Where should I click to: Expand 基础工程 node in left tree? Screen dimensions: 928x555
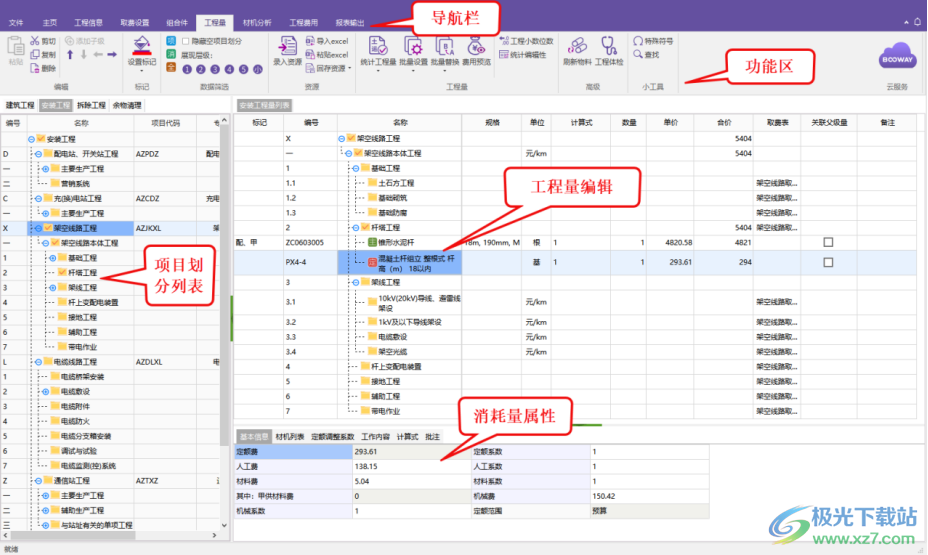tap(53, 258)
